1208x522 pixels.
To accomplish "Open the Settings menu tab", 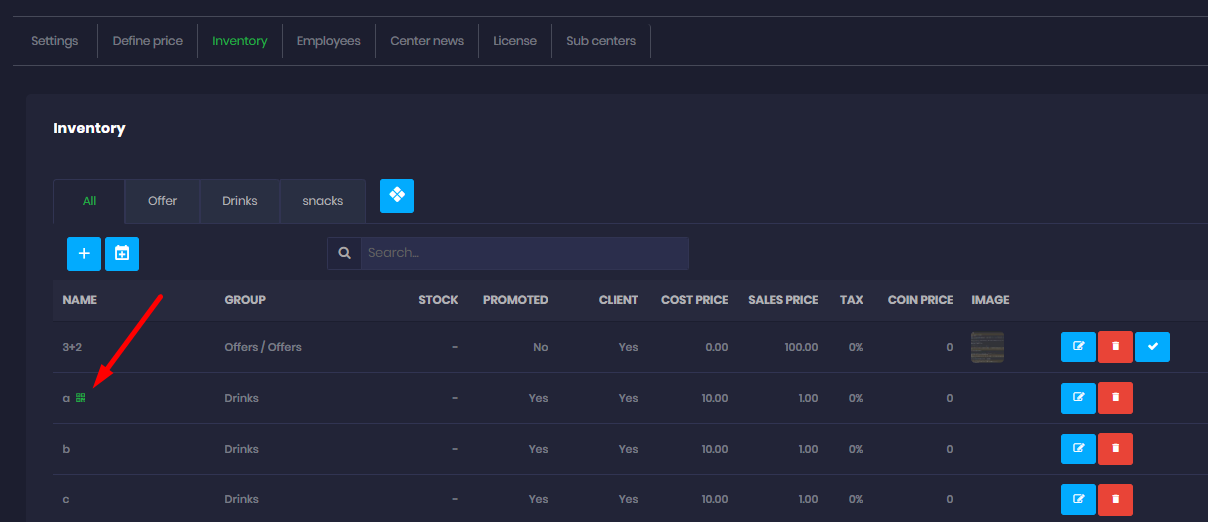I will (54, 41).
